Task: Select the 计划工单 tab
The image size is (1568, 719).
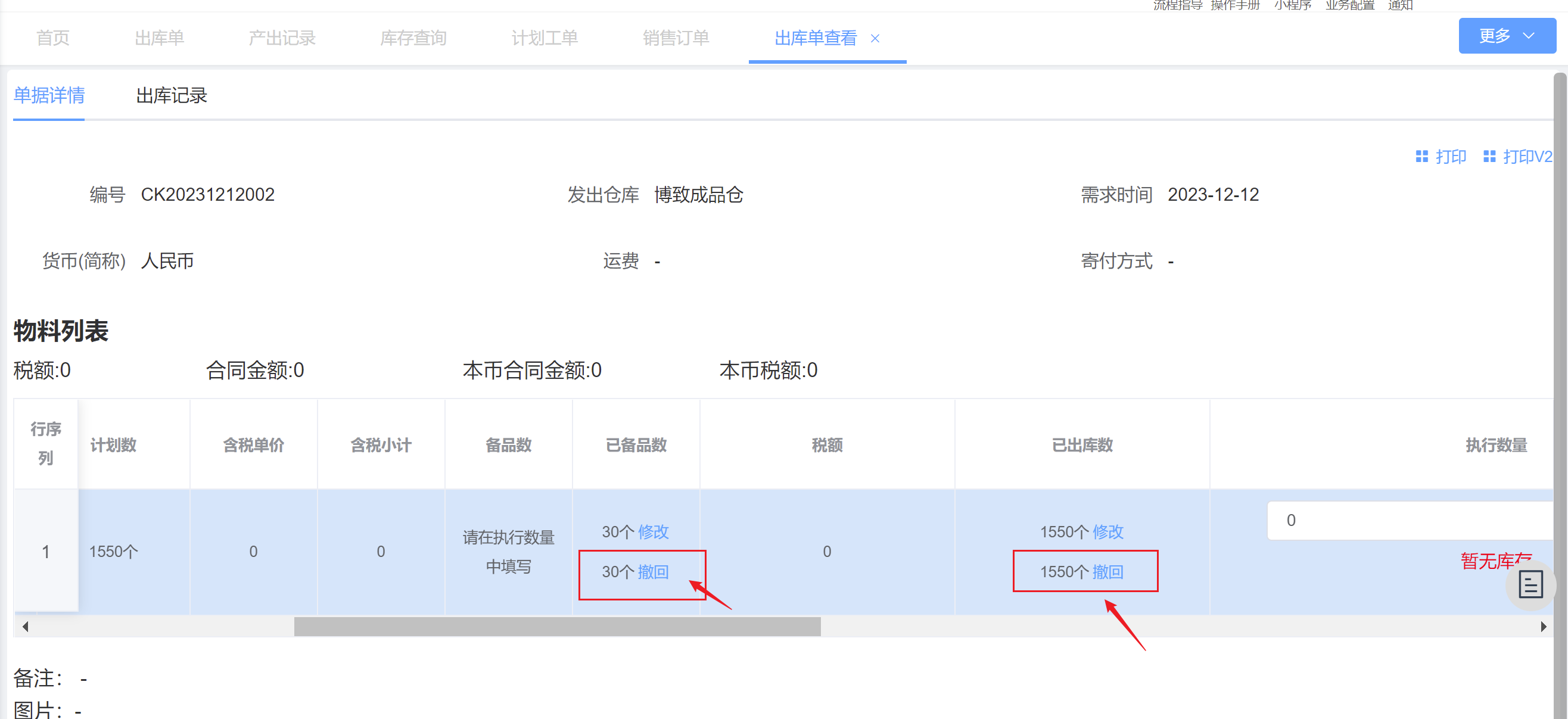Action: [545, 38]
